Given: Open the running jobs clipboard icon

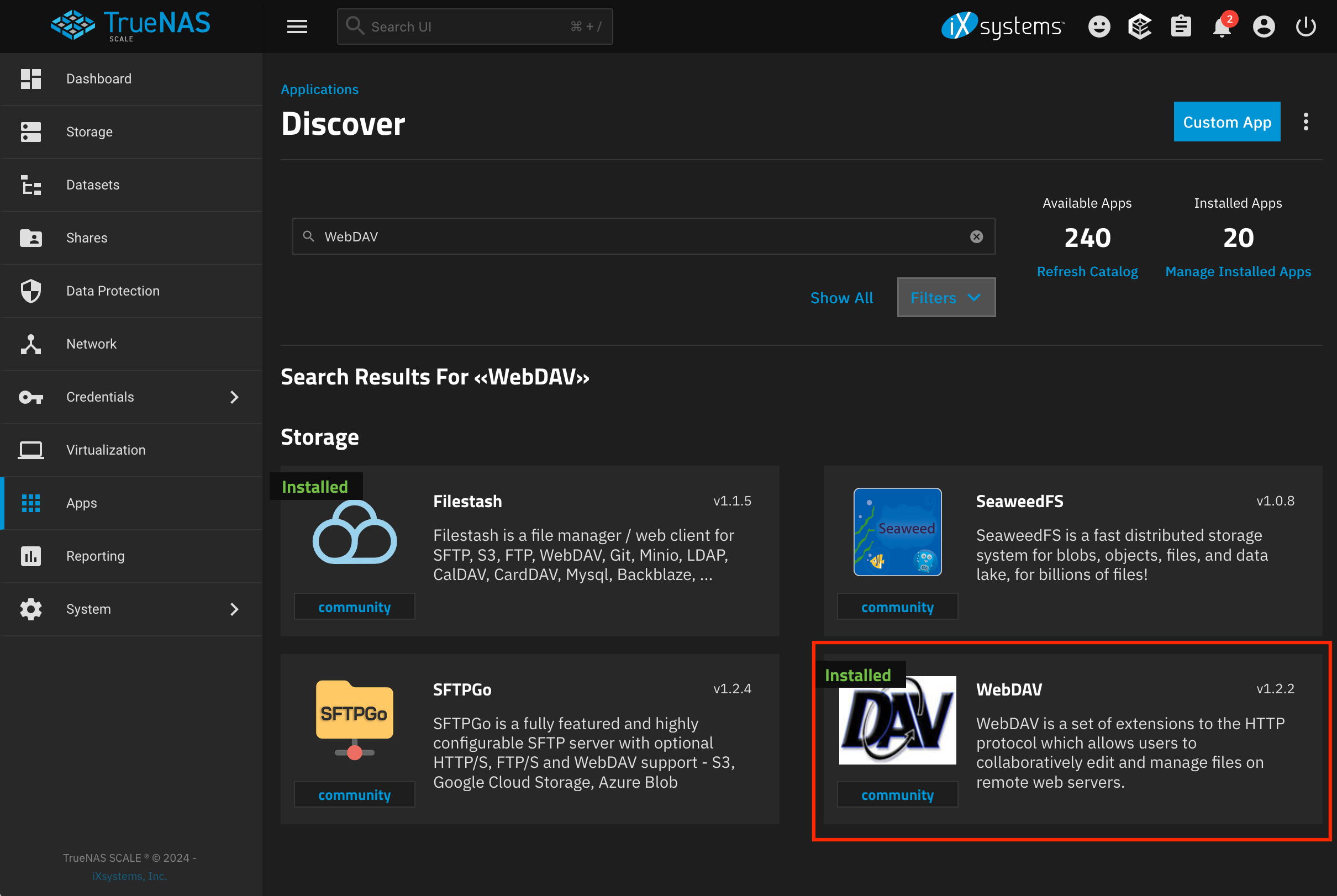Looking at the screenshot, I should coord(1181,27).
